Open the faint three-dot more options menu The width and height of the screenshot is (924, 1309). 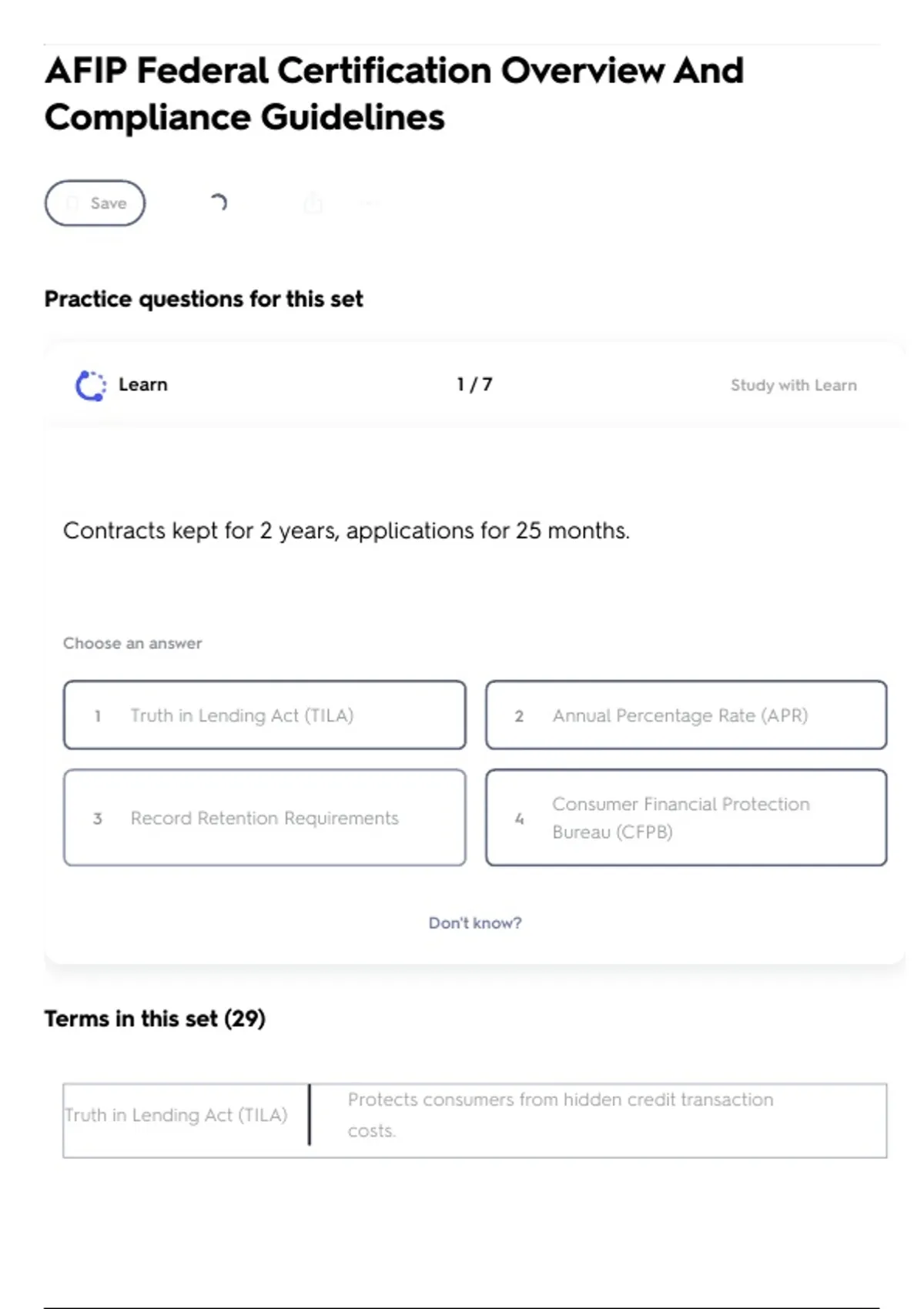(x=370, y=203)
